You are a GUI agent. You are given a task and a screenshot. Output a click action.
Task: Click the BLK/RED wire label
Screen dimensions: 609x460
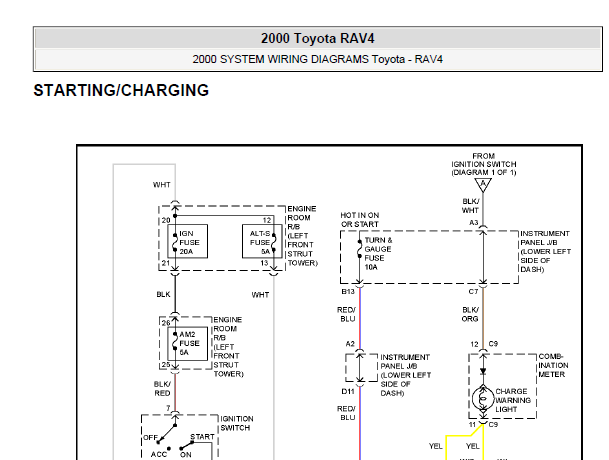(x=162, y=389)
